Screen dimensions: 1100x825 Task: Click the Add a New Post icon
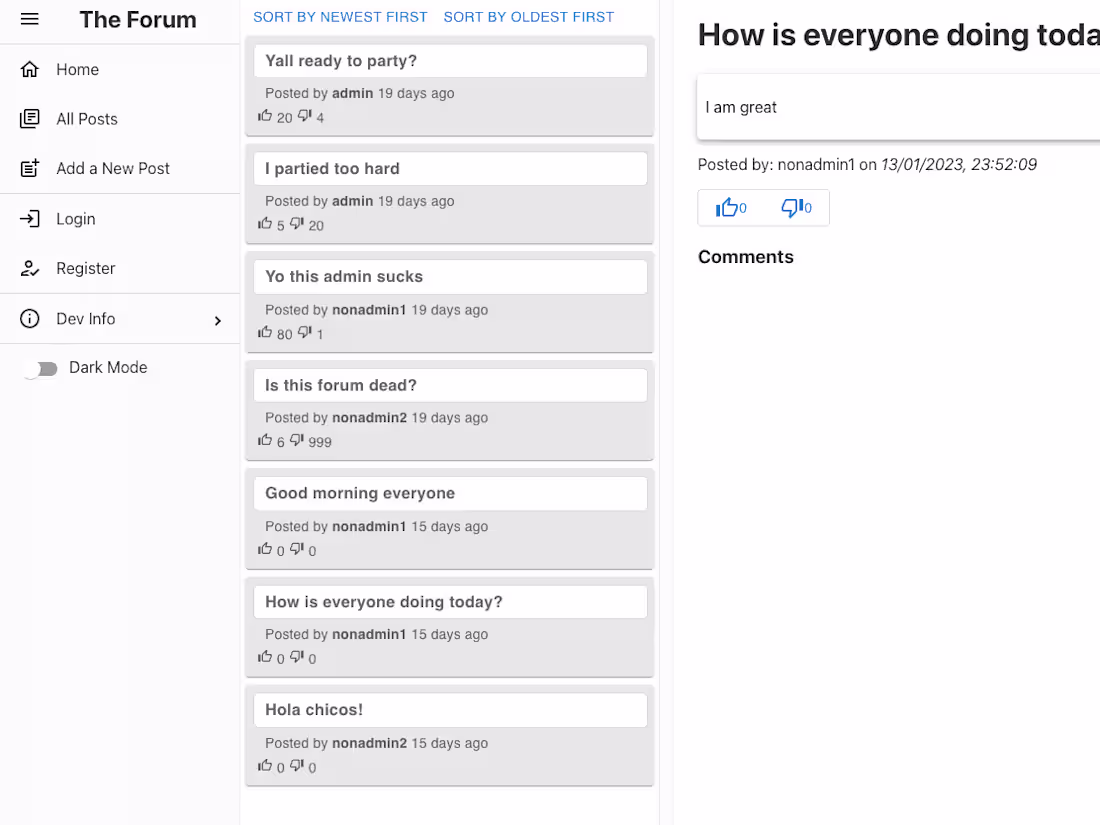(30, 169)
